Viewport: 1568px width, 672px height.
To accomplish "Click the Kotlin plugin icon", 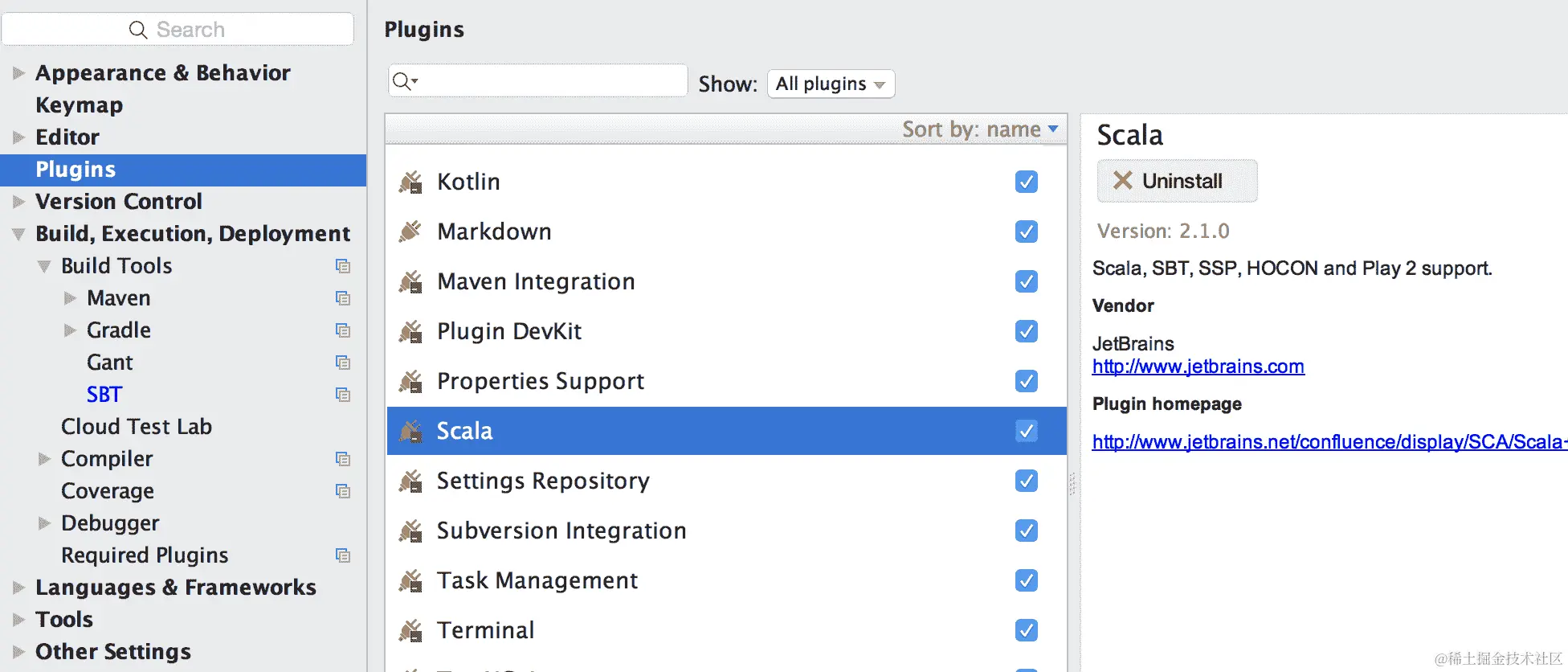I will (410, 182).
